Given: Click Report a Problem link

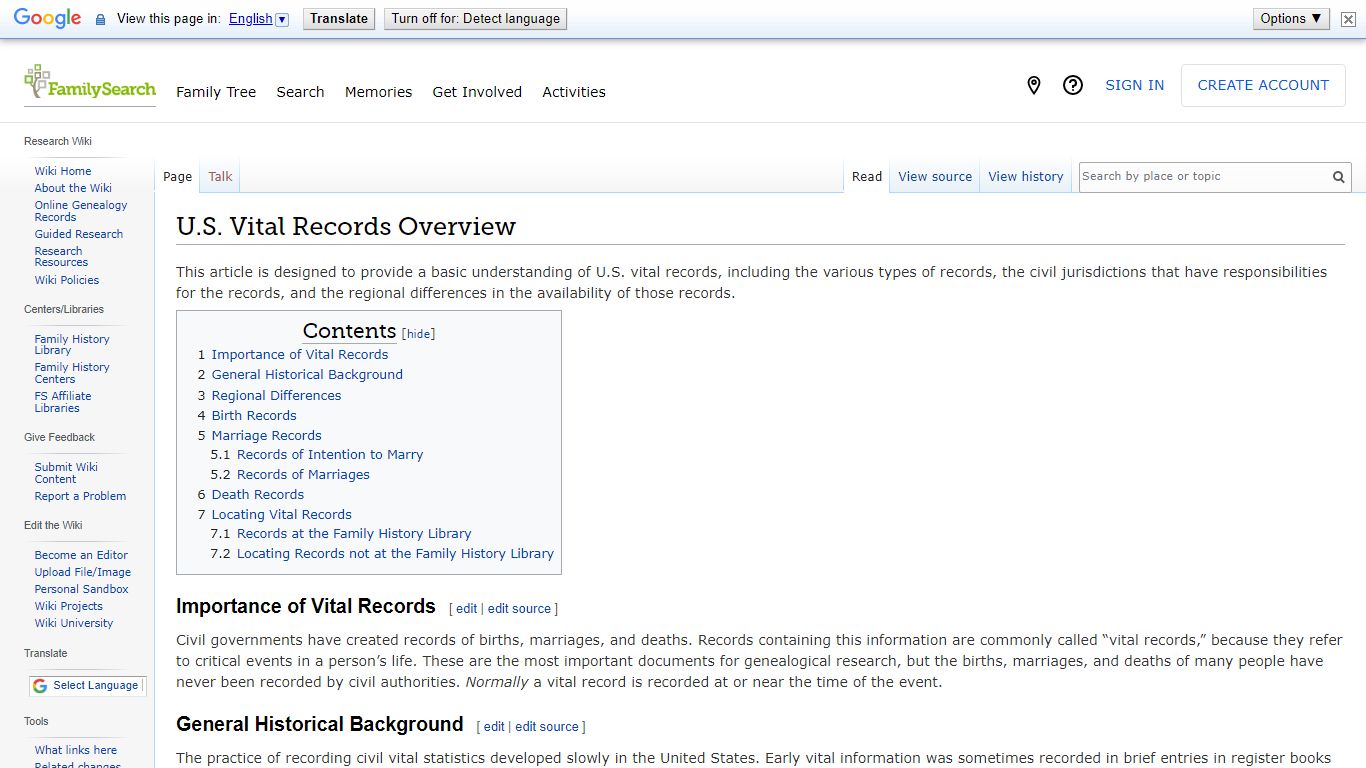Looking at the screenshot, I should pyautogui.click(x=80, y=496).
